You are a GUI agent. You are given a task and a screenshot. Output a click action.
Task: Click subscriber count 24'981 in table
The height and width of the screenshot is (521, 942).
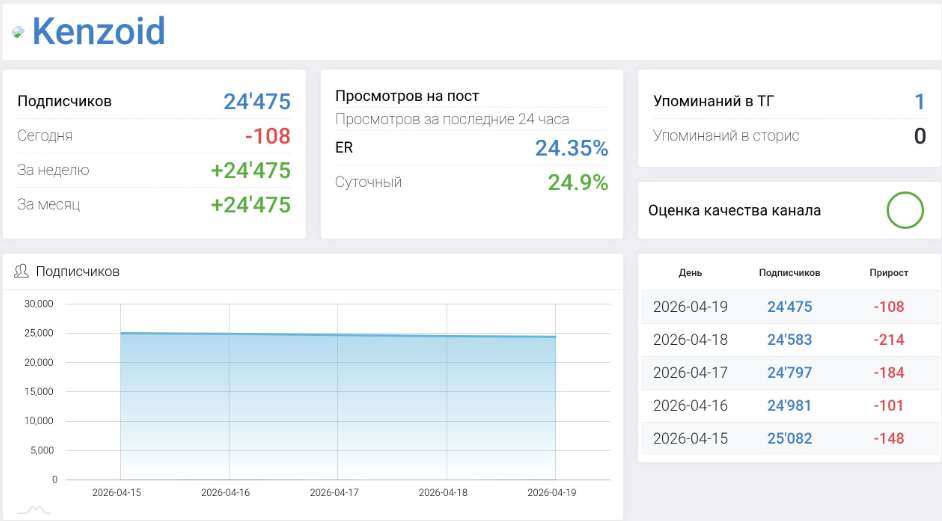click(x=789, y=406)
